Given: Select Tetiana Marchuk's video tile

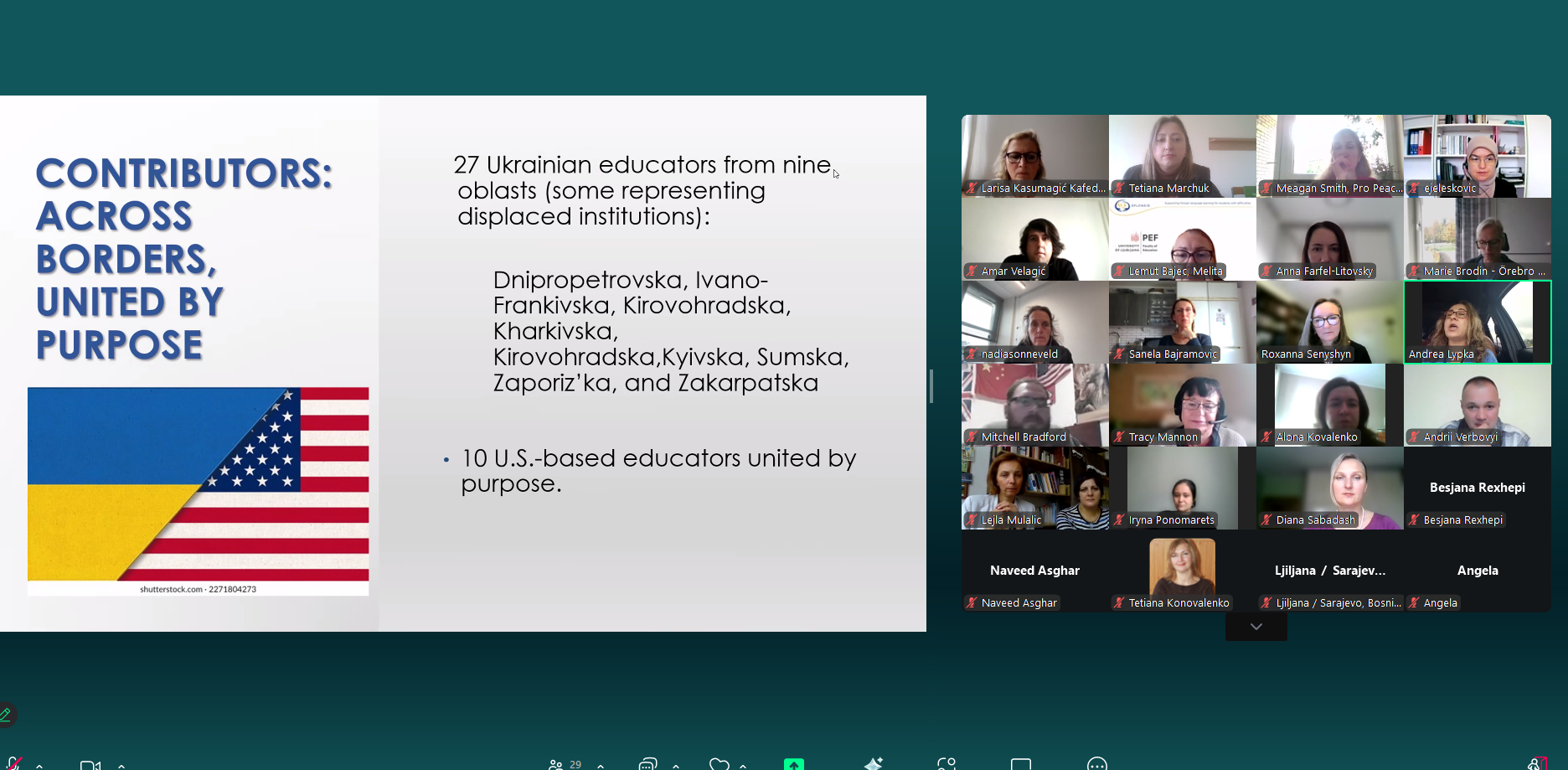Looking at the screenshot, I should [x=1182, y=156].
